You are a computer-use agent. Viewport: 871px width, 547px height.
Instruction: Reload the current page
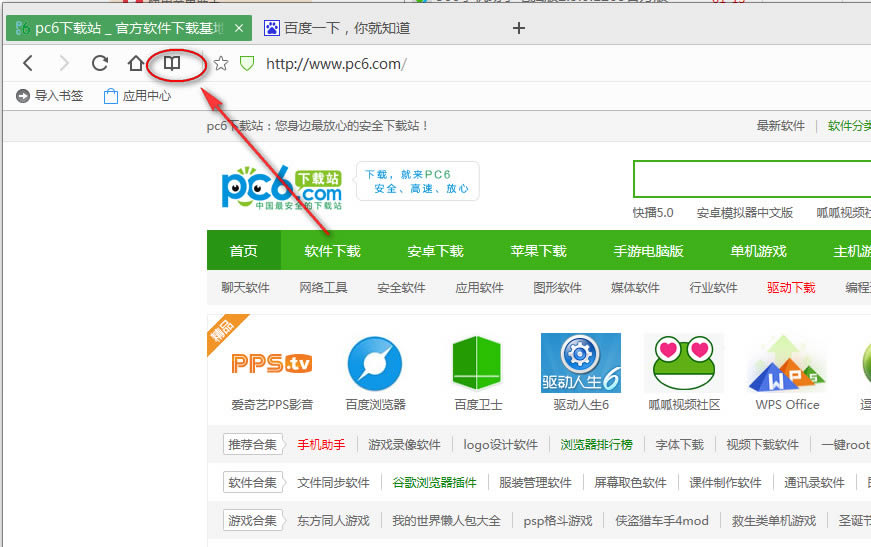tap(100, 63)
